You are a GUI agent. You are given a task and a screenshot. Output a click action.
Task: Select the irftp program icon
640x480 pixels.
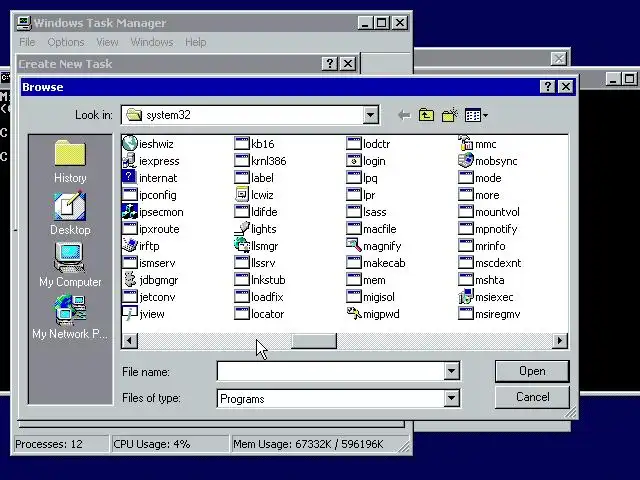click(x=130, y=246)
